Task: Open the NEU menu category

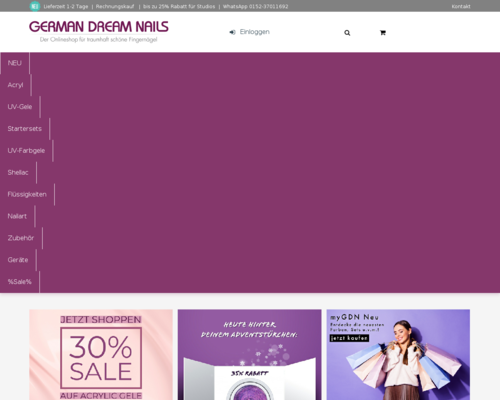Action: [x=15, y=63]
